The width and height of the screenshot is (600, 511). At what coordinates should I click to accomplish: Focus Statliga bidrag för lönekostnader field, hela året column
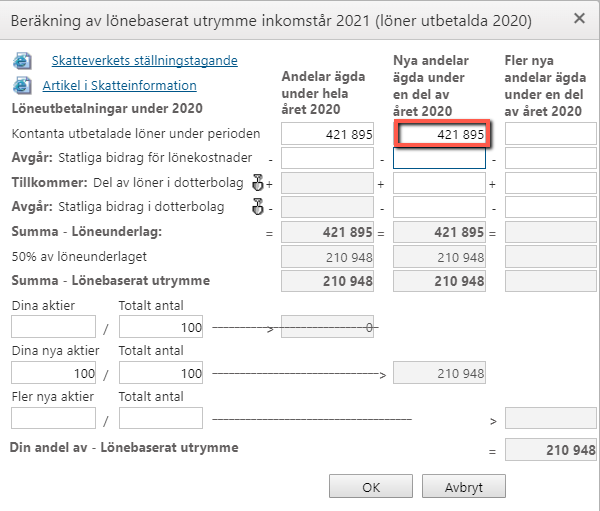[x=328, y=158]
